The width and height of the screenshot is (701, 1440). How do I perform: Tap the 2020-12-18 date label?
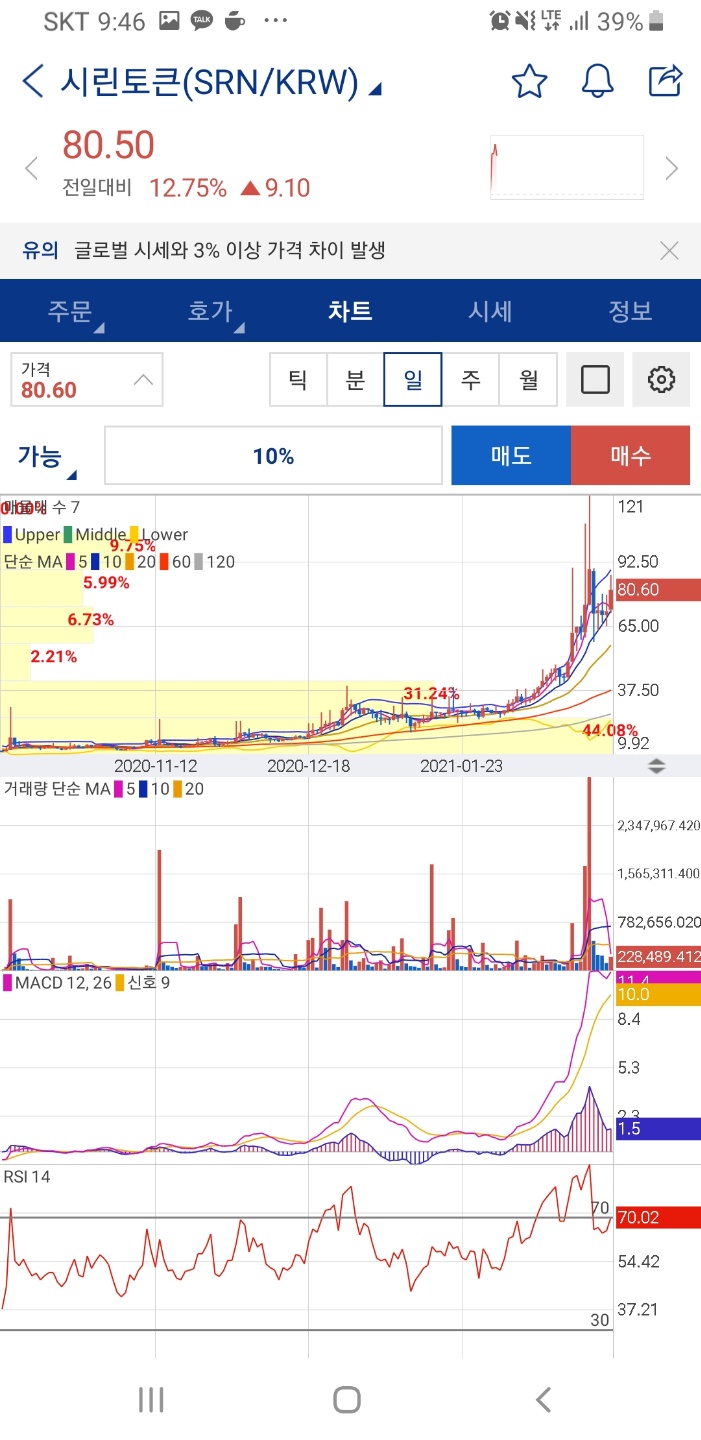tap(309, 766)
